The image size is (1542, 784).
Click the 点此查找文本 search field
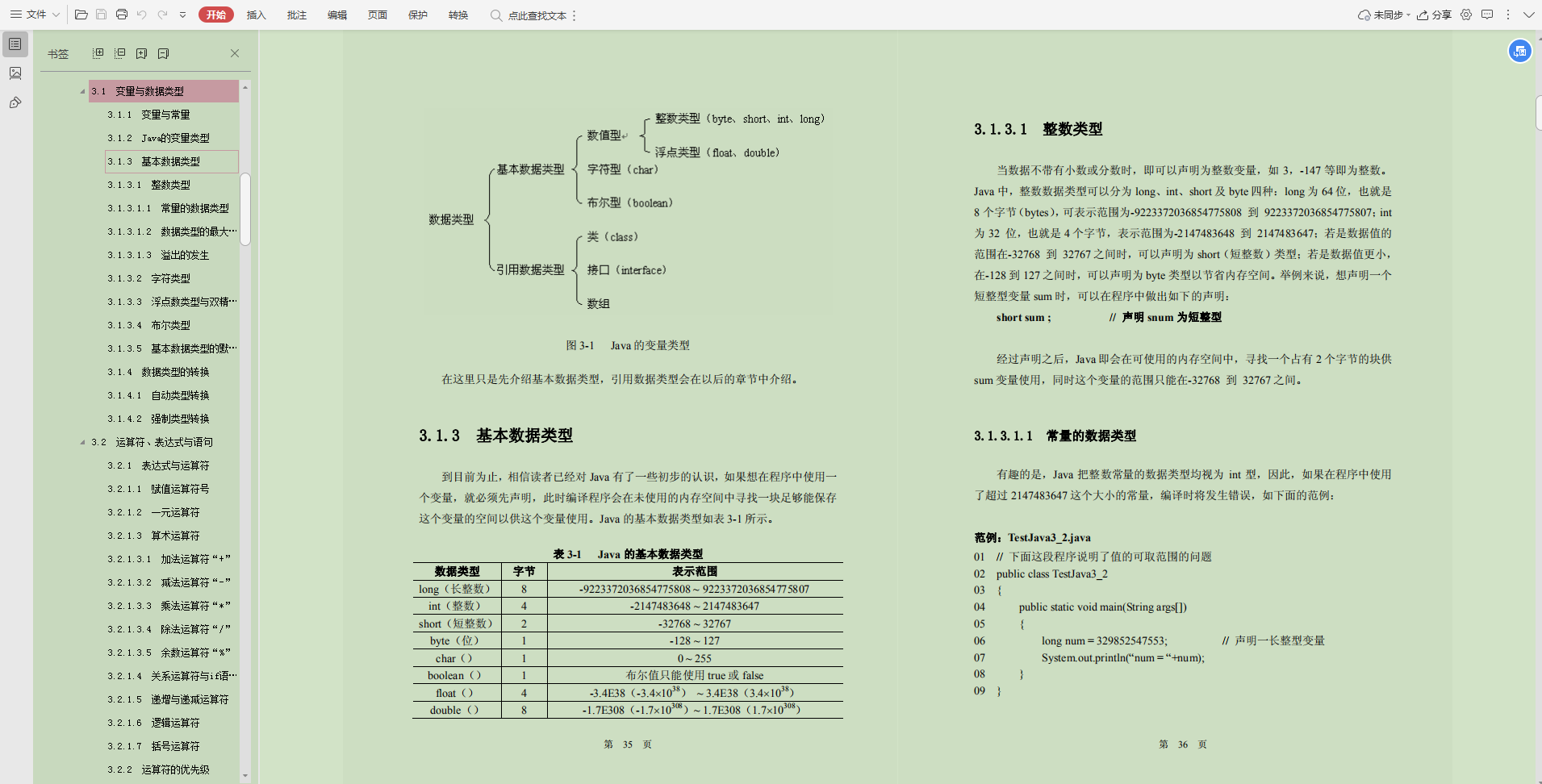[535, 15]
